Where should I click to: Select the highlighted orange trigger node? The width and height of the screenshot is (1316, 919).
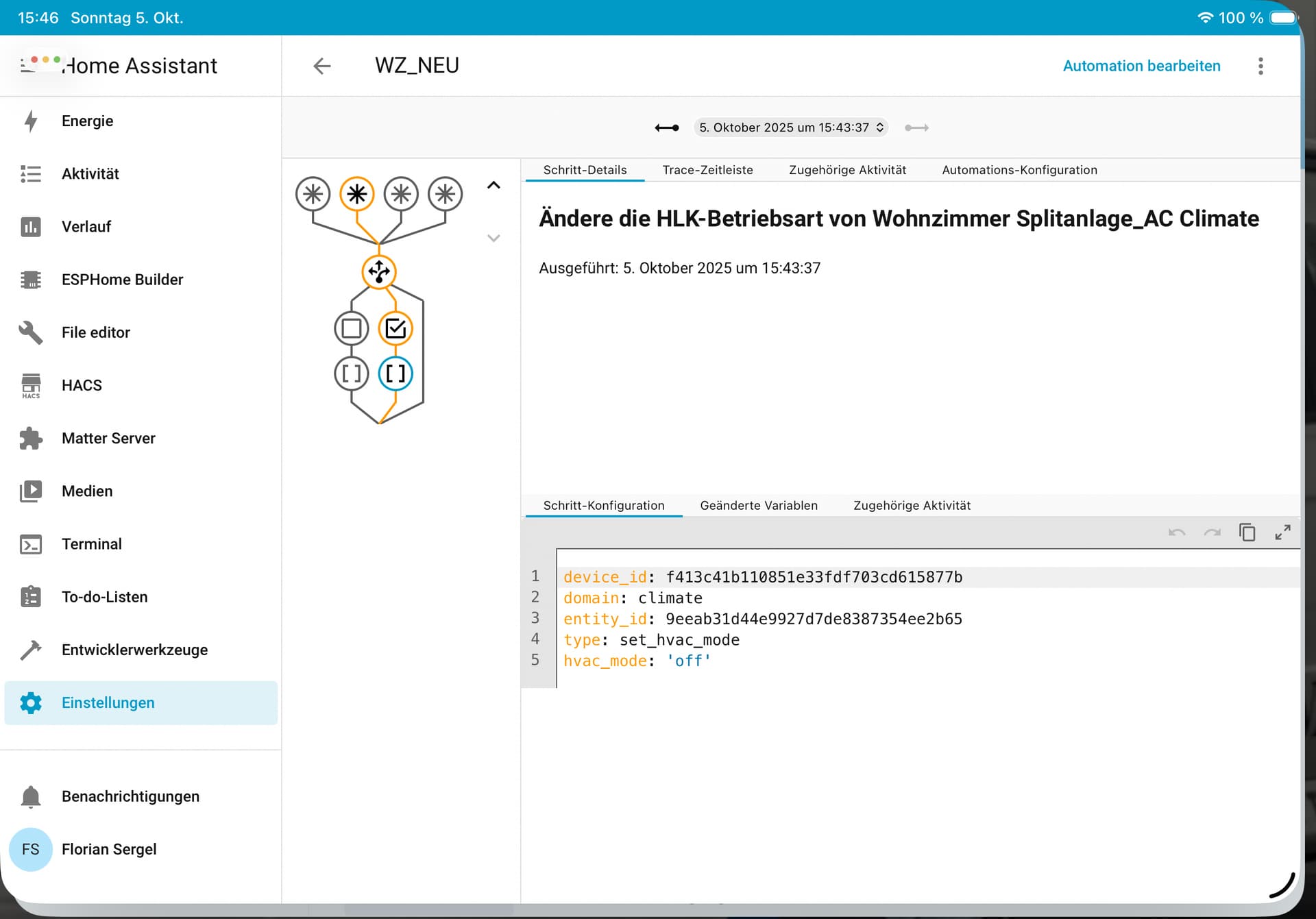356,194
